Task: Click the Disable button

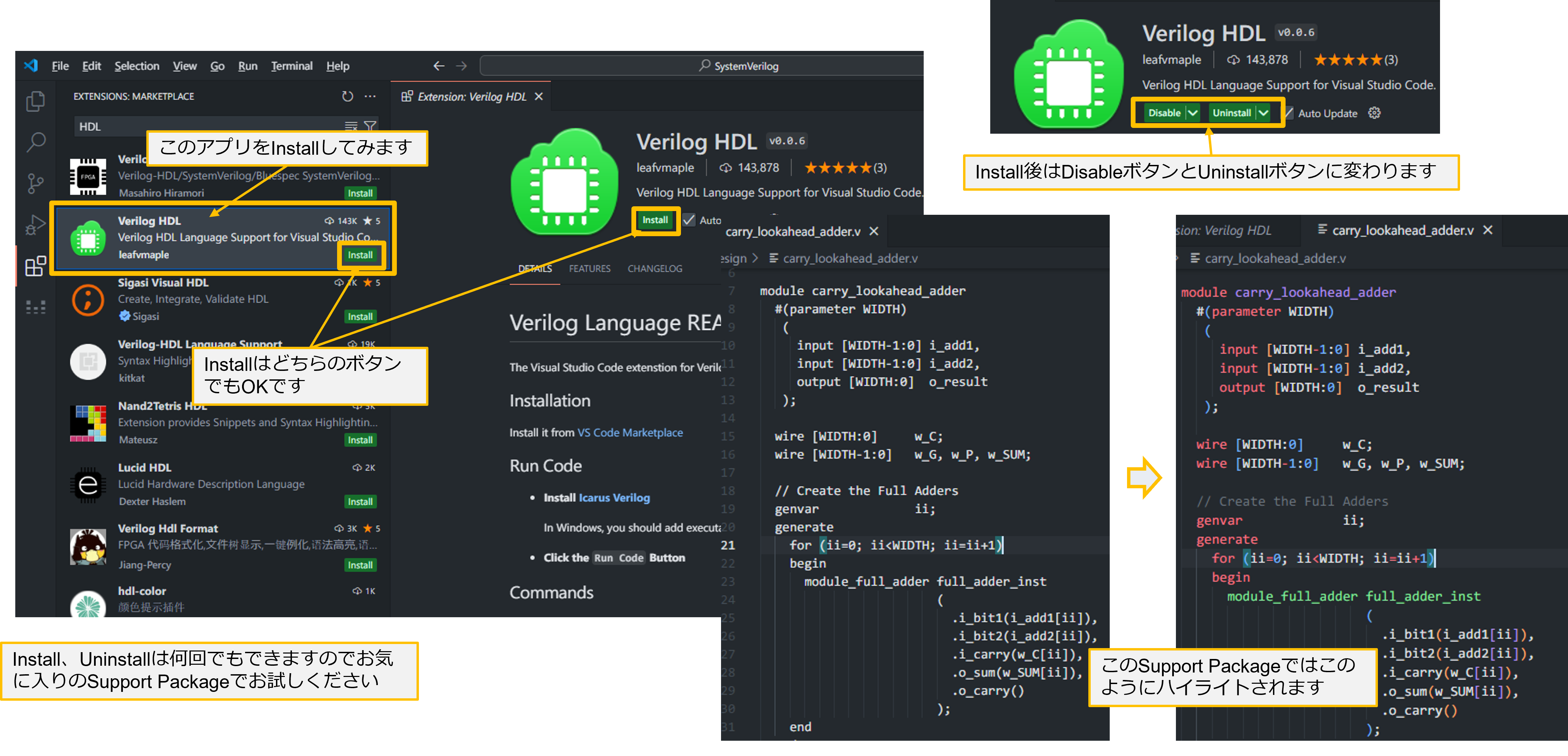Action: pyautogui.click(x=1164, y=113)
